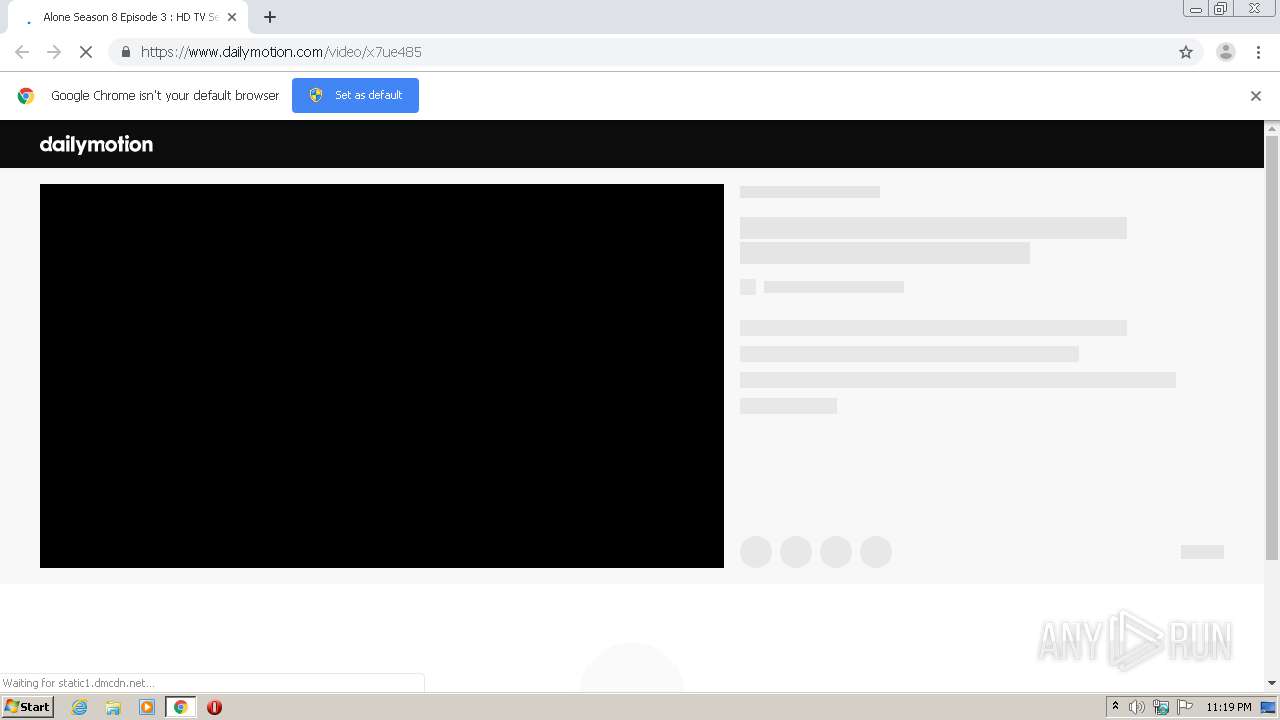This screenshot has height=720, width=1280.
Task: Open the Action Center flag icon
Action: tap(1185, 707)
